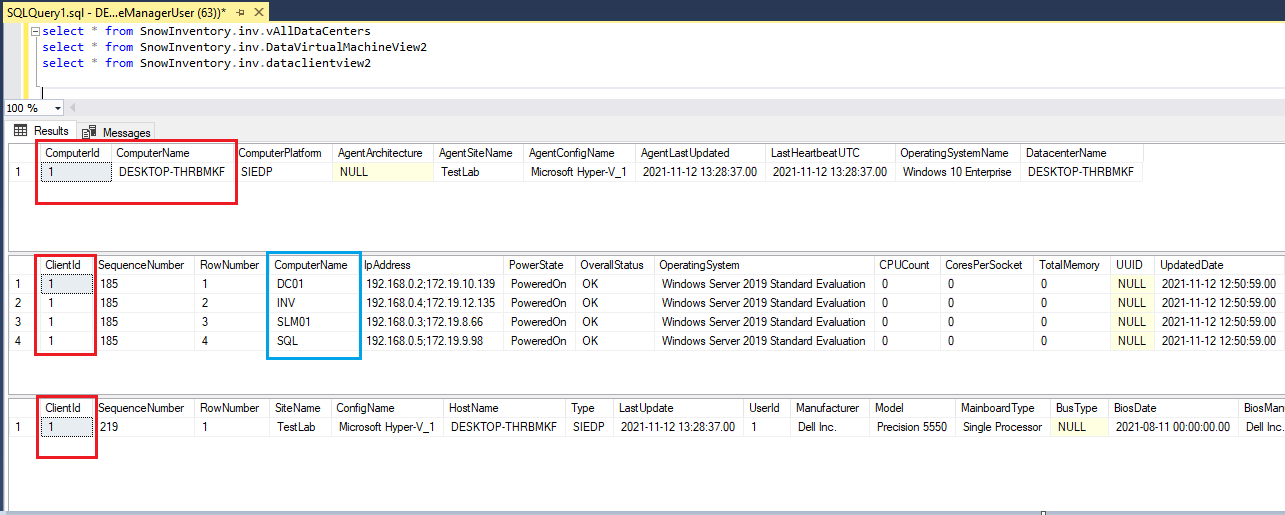Select the Windows 10 Enterprise cell
The image size is (1285, 515).
tap(958, 172)
